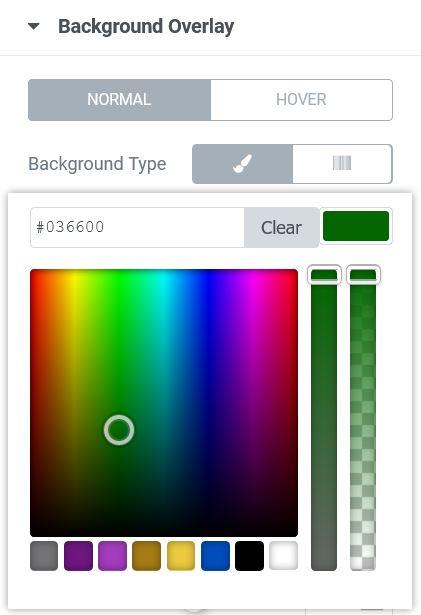Select the Gradient background type
Viewport: 421px width, 615px height.
coord(342,164)
